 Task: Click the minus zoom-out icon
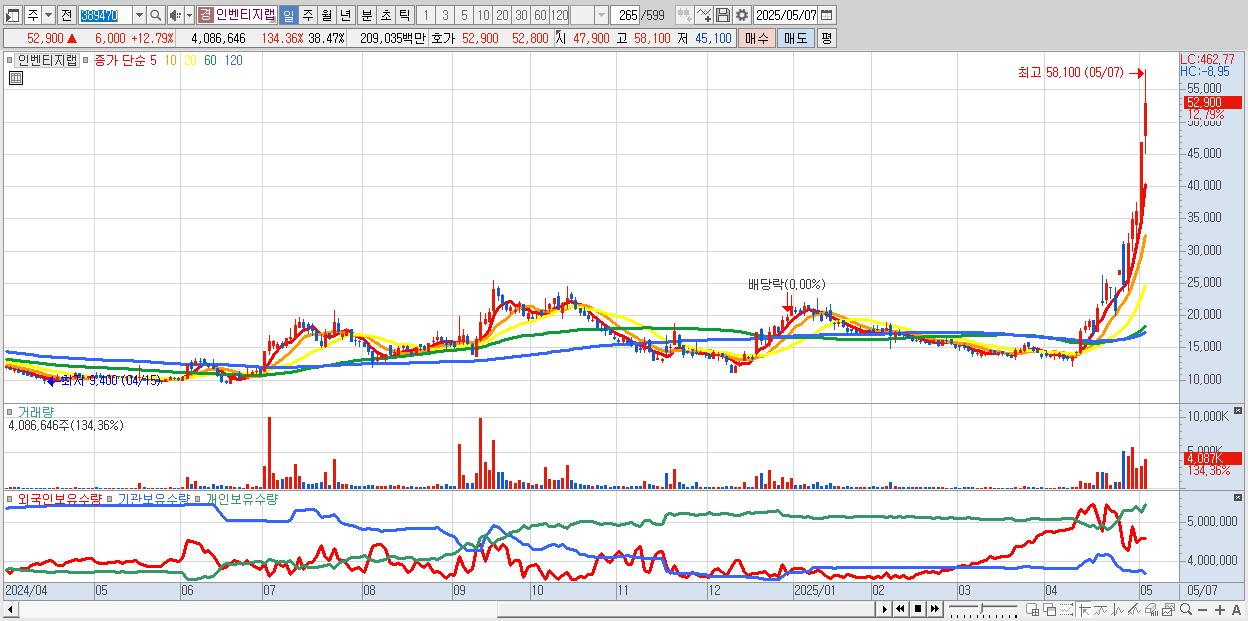coord(1203,610)
